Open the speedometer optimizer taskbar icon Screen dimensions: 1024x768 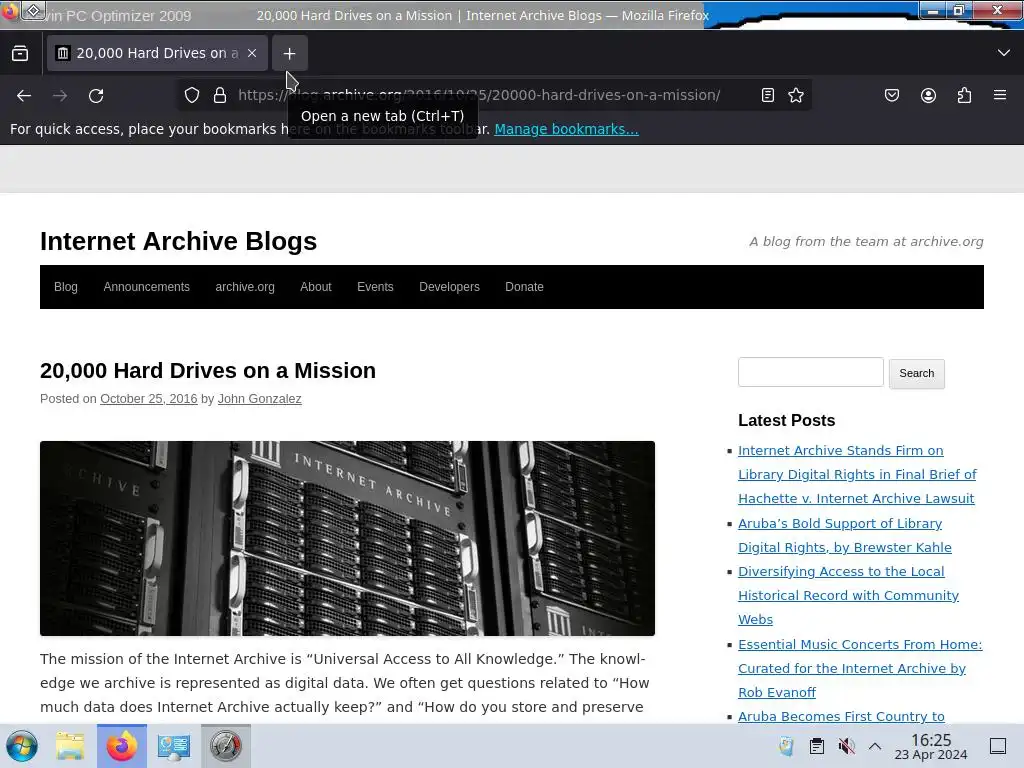[225, 746]
